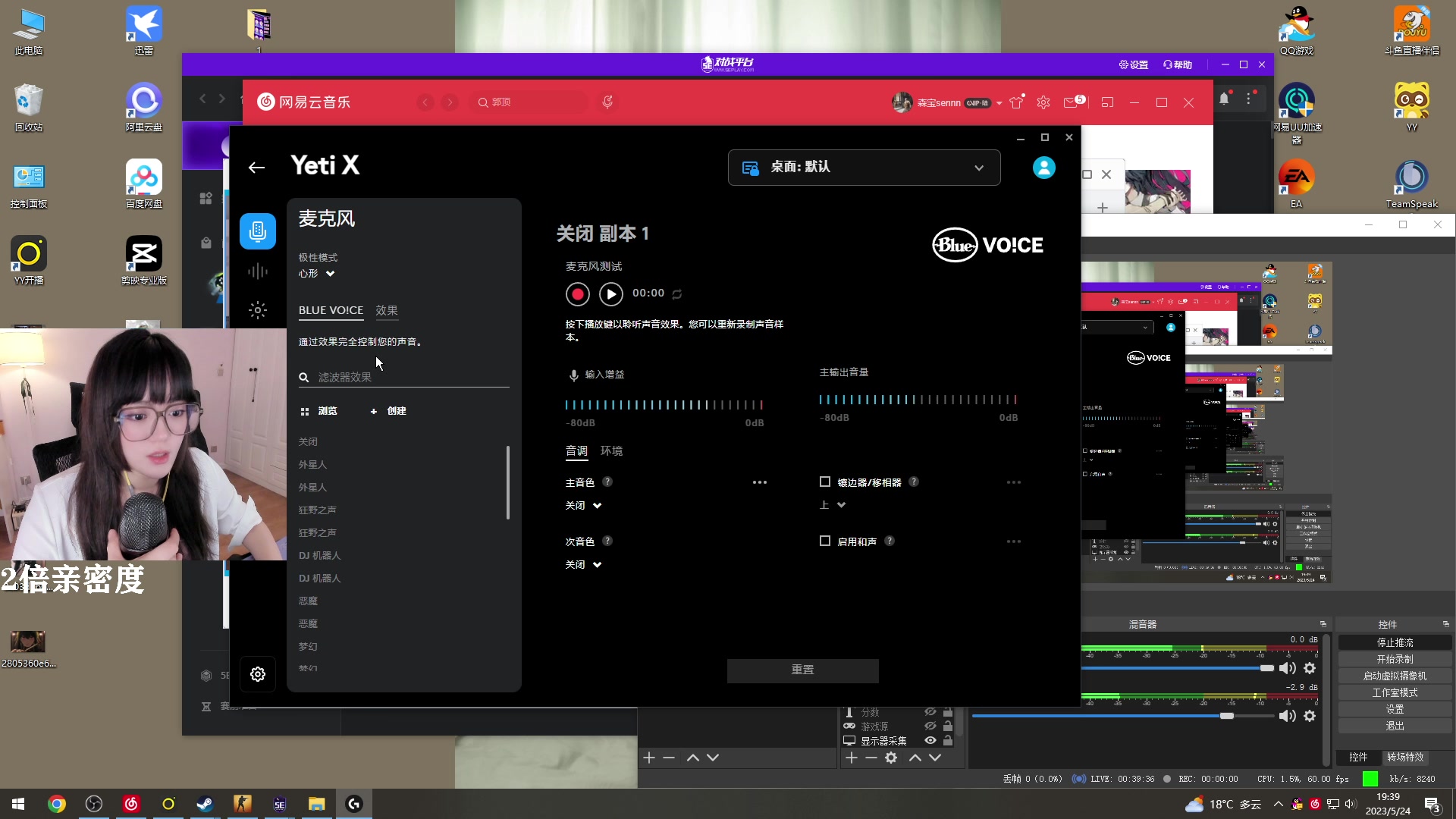Open OBS source properties gear

pos(891,758)
